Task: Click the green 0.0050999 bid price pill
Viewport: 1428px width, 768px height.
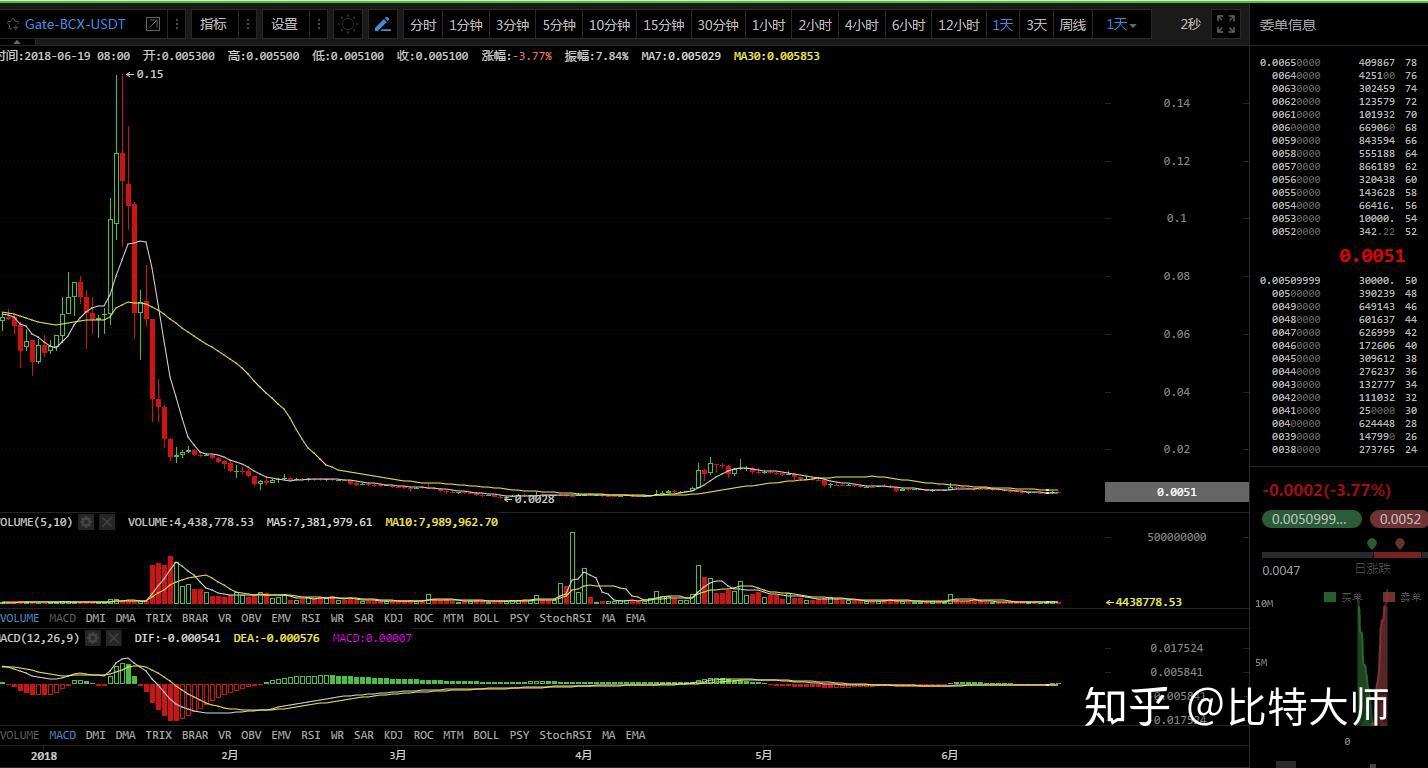Action: click(x=1311, y=519)
